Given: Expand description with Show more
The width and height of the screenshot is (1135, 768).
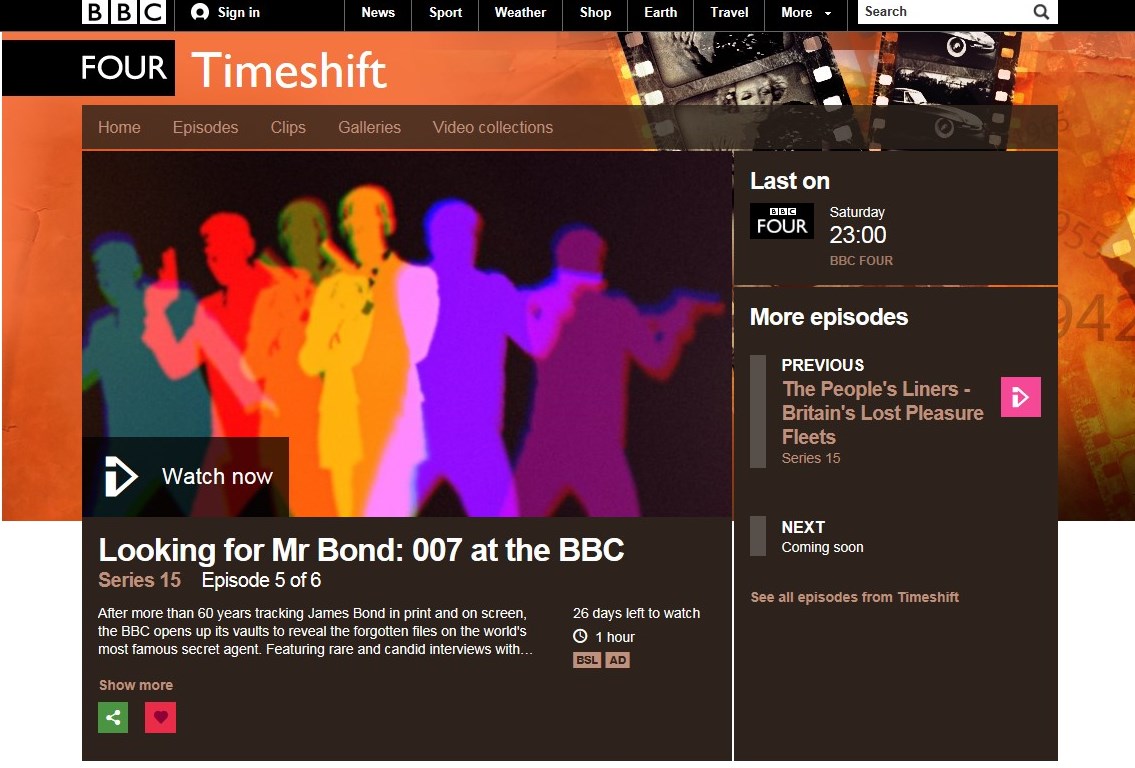Looking at the screenshot, I should 136,685.
